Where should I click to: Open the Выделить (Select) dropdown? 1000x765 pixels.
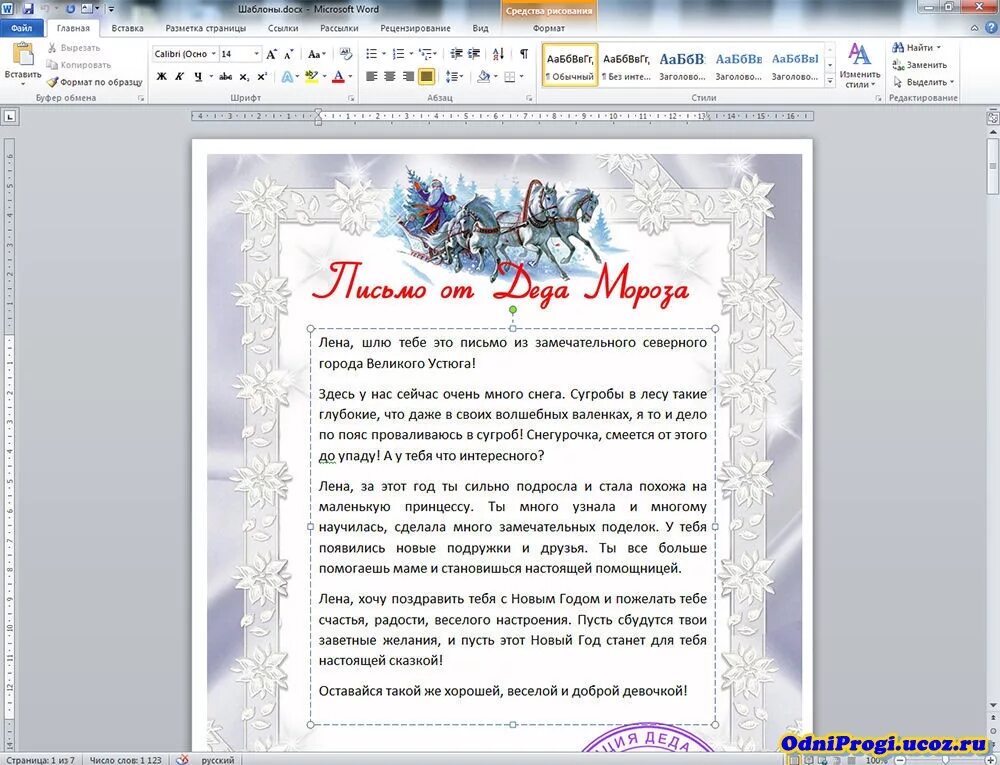[x=923, y=82]
